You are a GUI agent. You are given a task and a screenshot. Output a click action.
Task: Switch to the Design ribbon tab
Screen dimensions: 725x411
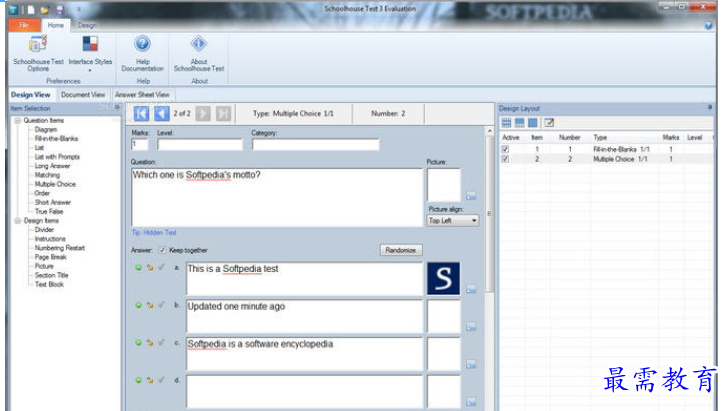(x=87, y=25)
